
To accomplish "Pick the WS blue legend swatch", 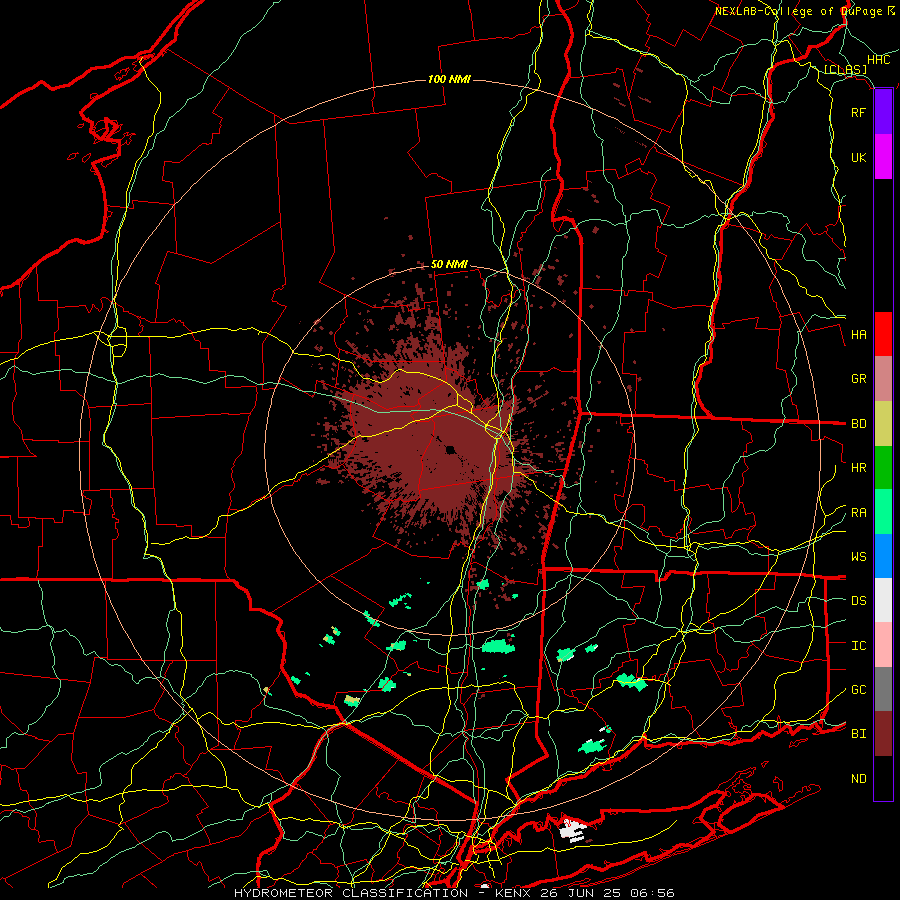I will [883, 556].
